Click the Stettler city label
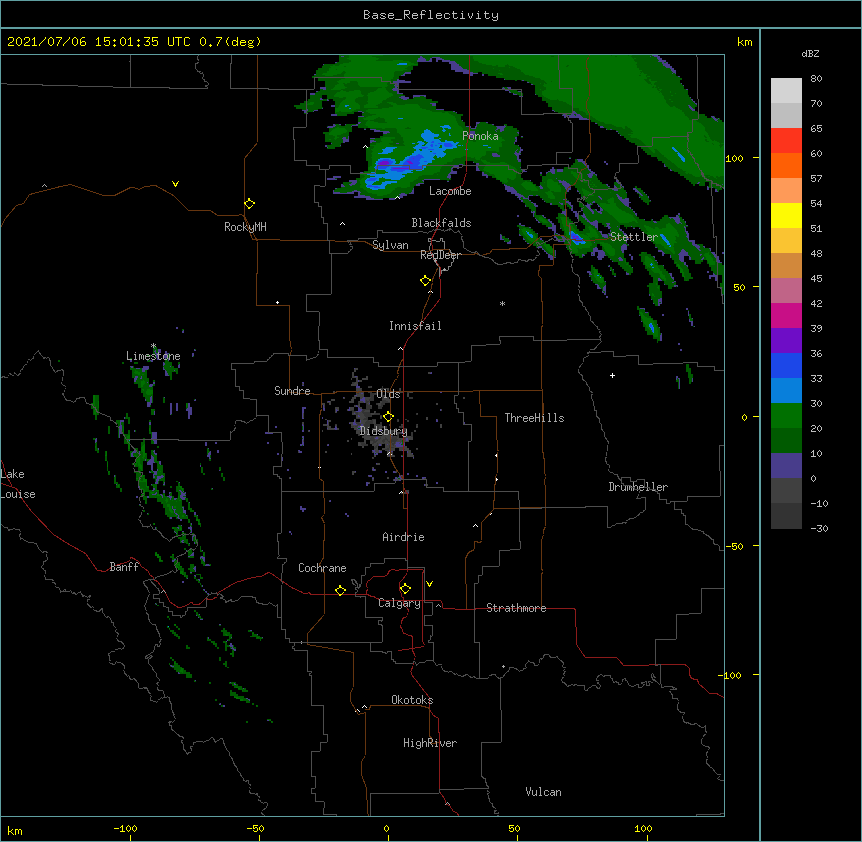The width and height of the screenshot is (862, 842). pyautogui.click(x=634, y=237)
